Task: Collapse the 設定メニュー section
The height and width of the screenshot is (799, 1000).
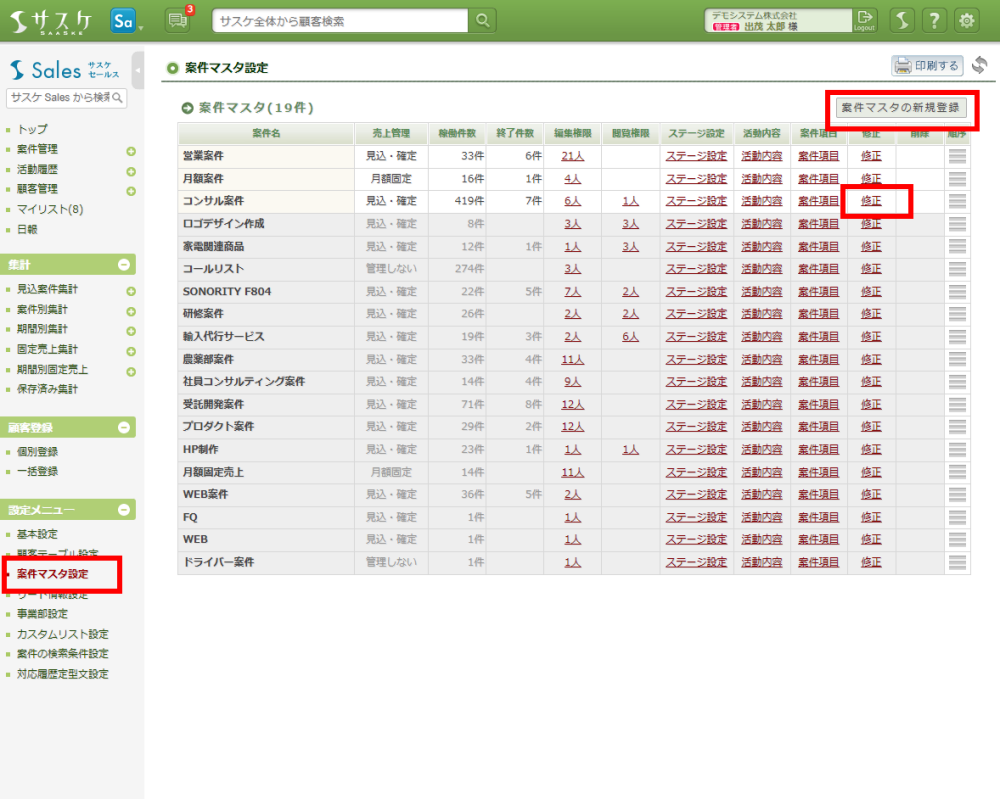Action: pos(124,510)
